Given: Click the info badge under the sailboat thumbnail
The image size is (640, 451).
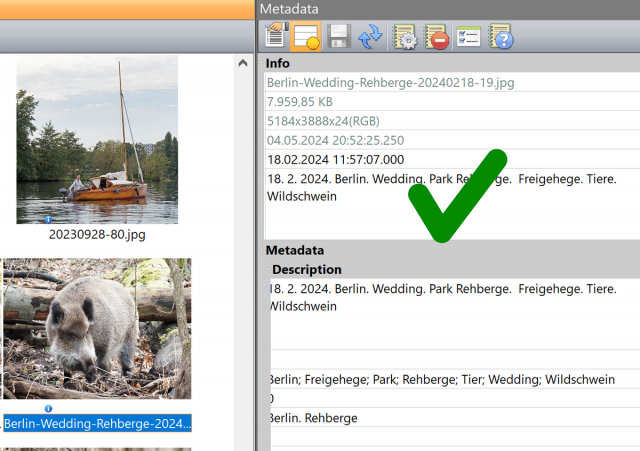Looking at the screenshot, I should pos(48,220).
